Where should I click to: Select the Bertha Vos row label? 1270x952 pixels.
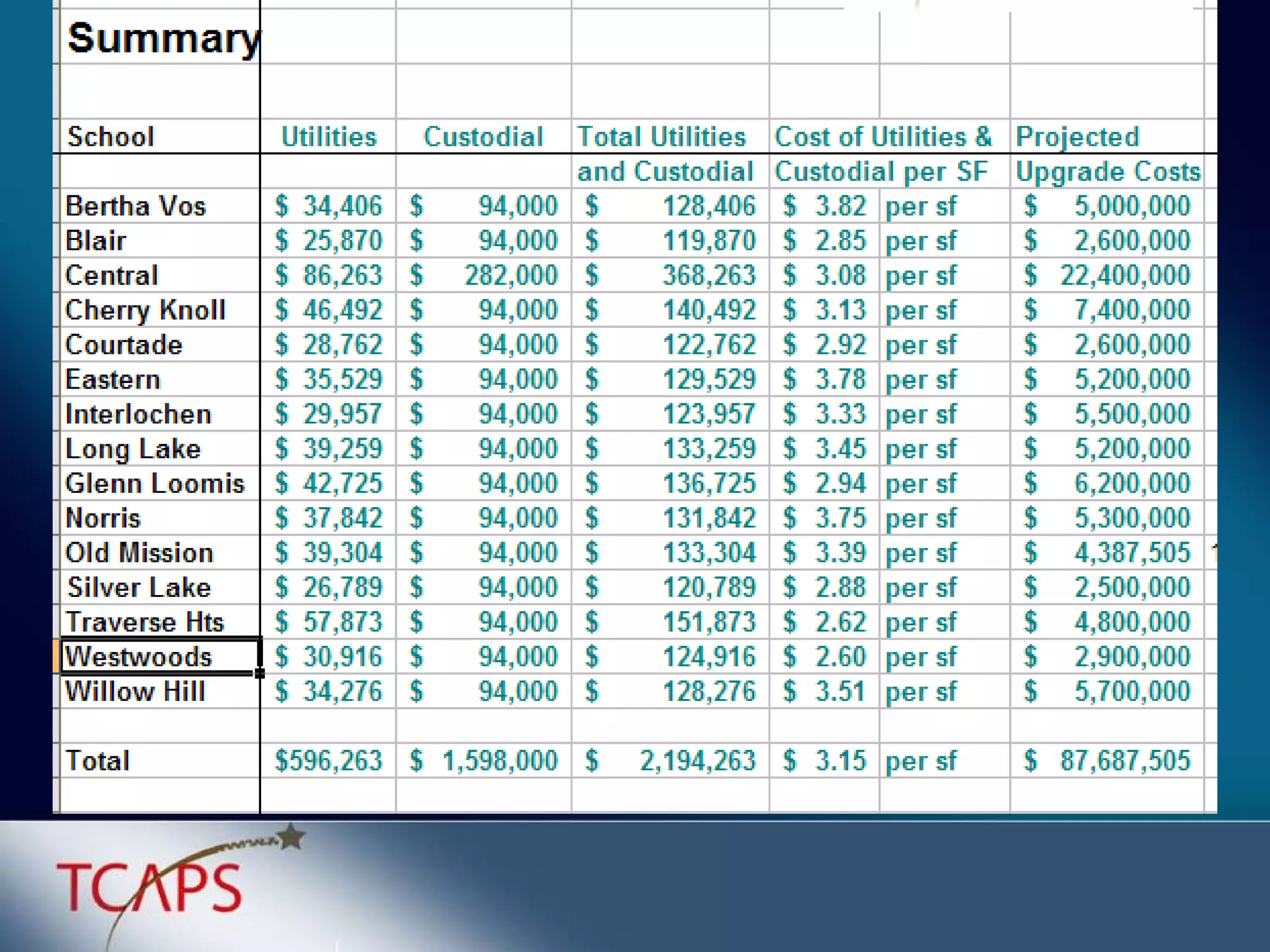click(135, 206)
